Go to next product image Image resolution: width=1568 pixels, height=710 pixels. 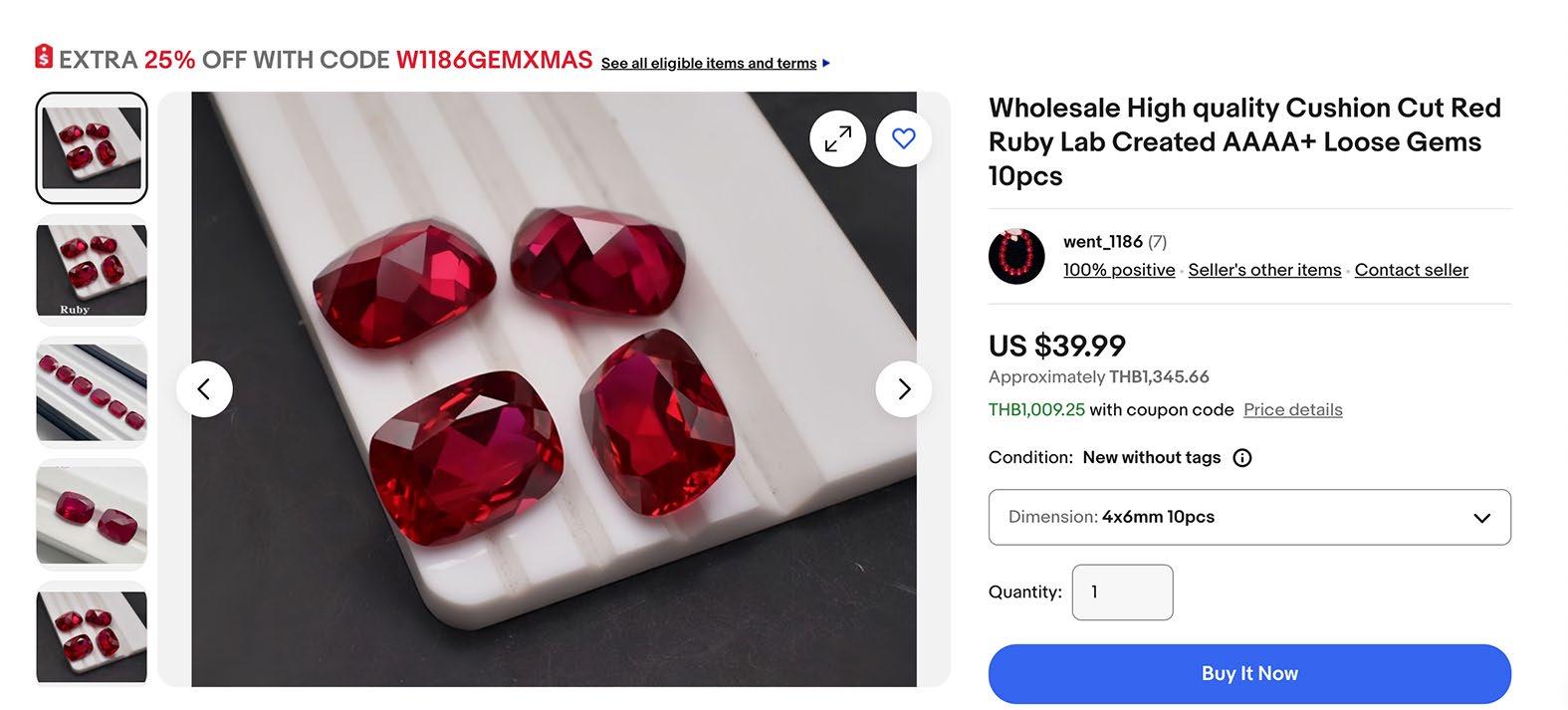[x=903, y=388]
